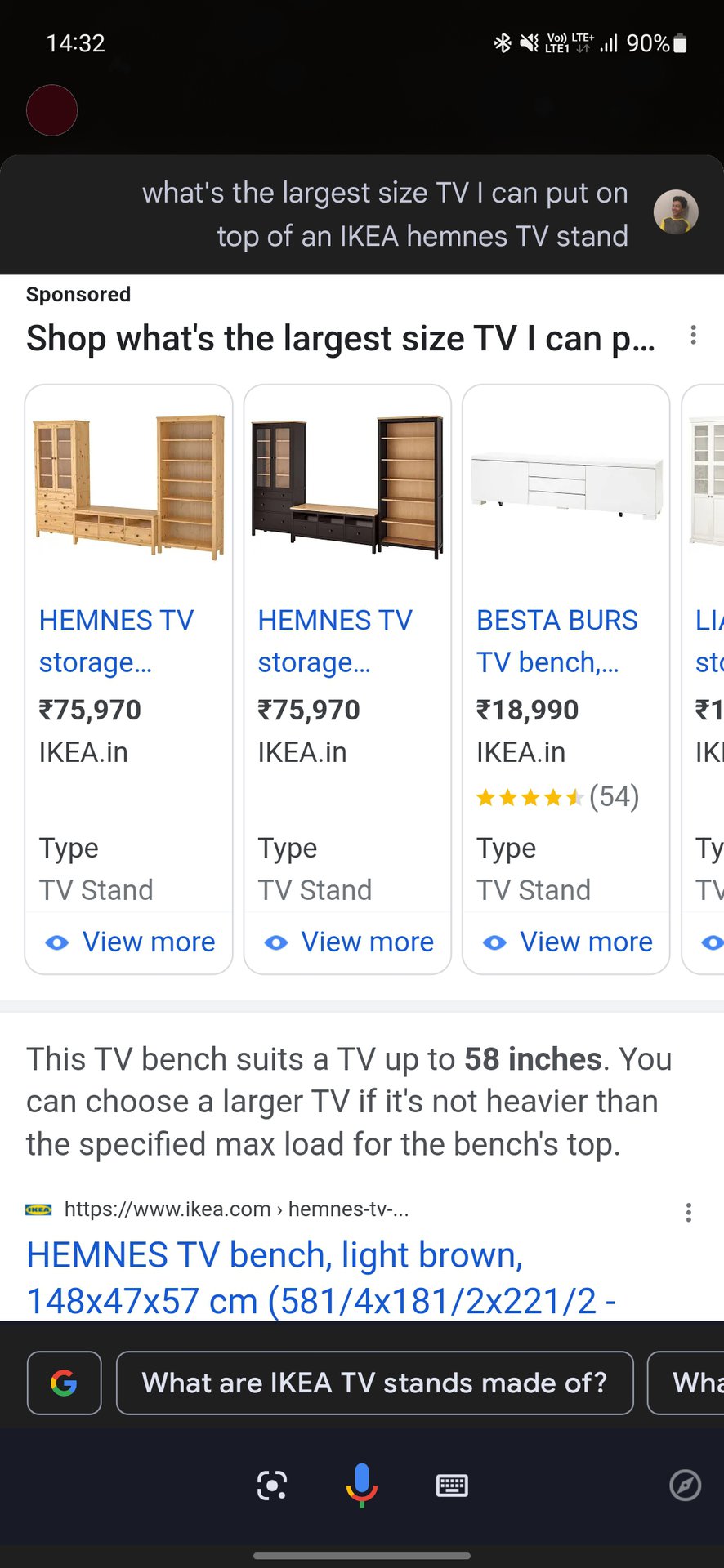This screenshot has width=724, height=1568.
Task: Tap 'What are IKEA TV stands made of?'
Action: 374,1383
